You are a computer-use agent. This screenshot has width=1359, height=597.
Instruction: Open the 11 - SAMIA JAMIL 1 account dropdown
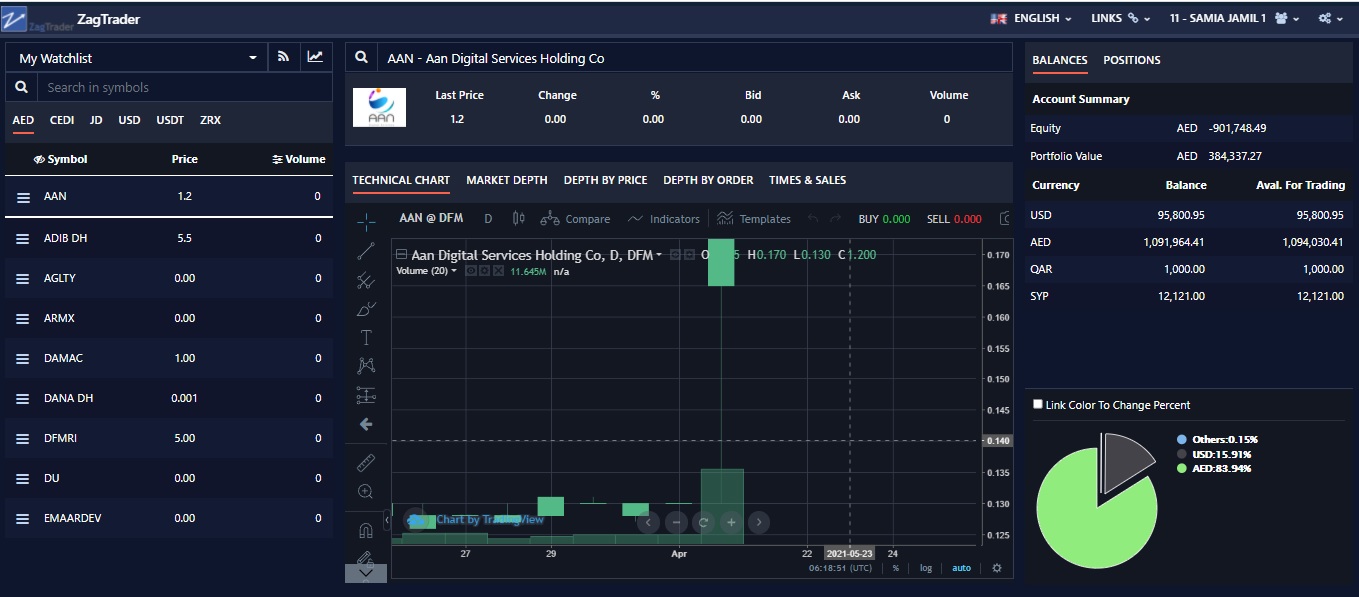click(x=1234, y=18)
